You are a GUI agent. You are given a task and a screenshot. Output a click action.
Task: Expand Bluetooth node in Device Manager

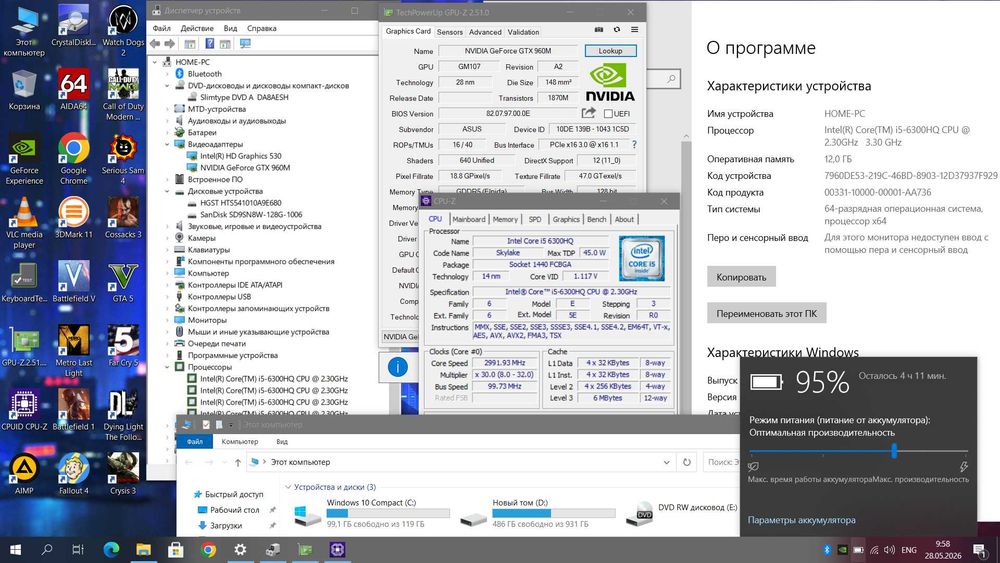tap(168, 74)
